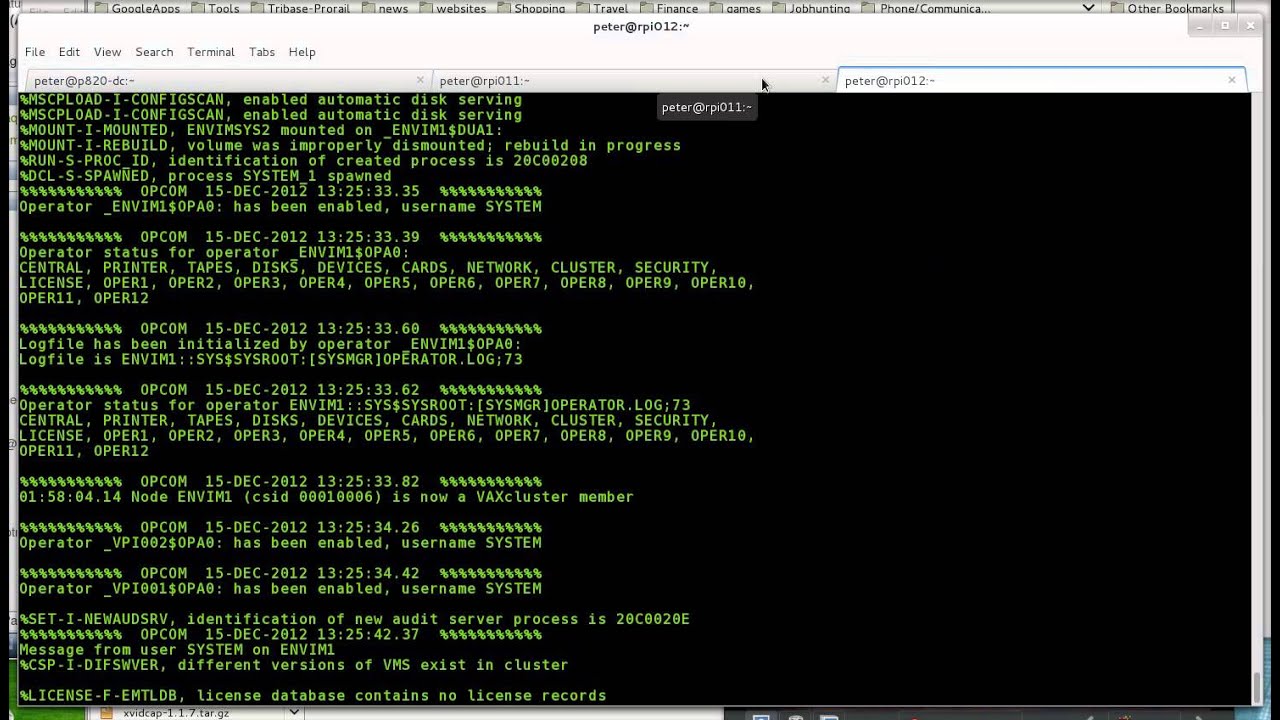
Task: Open the Help menu
Action: click(302, 52)
